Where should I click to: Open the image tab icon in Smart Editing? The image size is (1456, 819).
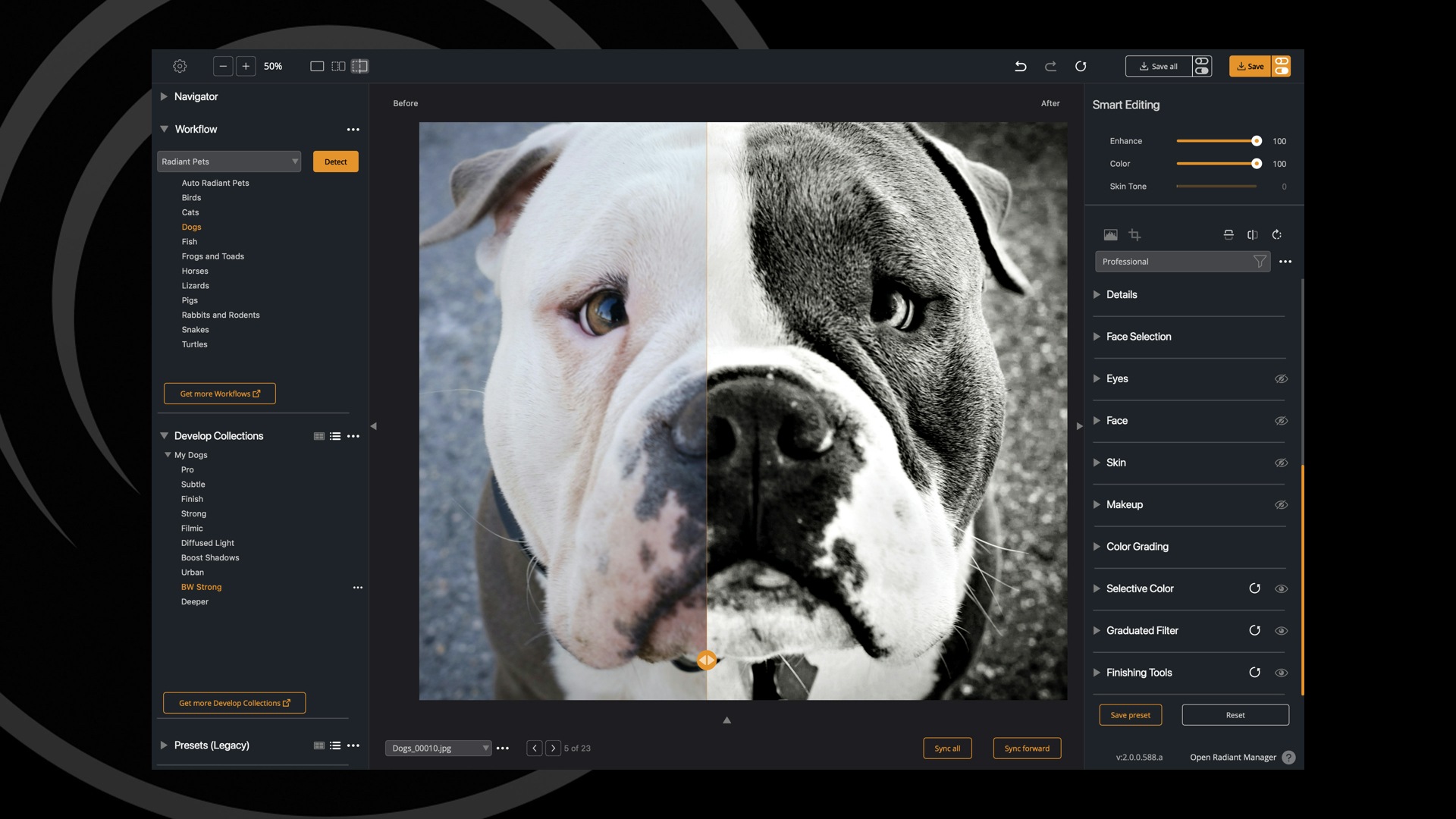tap(1110, 235)
